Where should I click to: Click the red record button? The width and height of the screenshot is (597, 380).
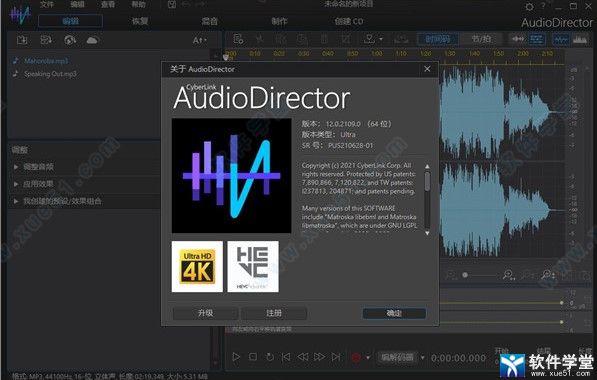click(x=356, y=357)
